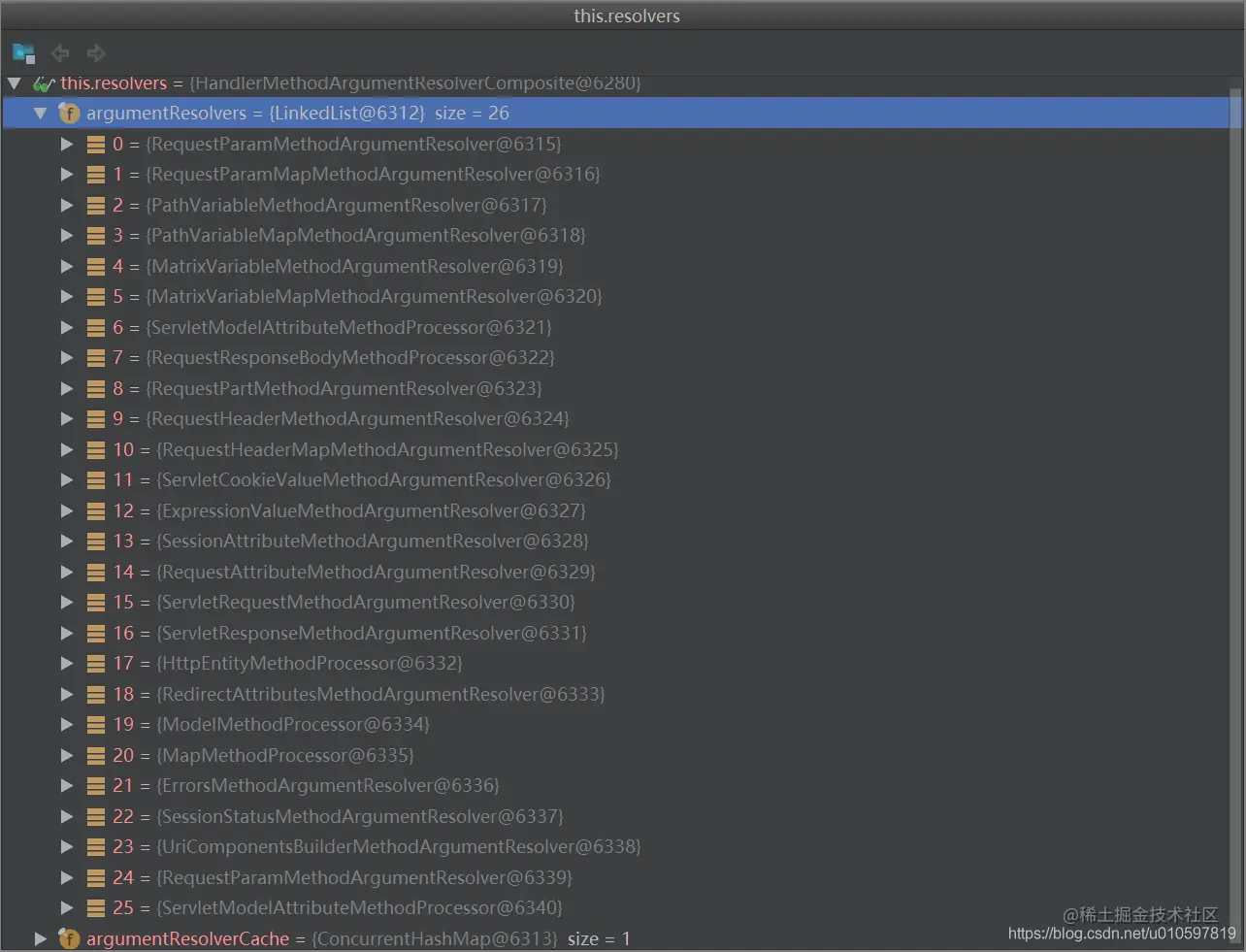Click the list element icon for index 10
The width and height of the screenshot is (1246, 952).
96,449
